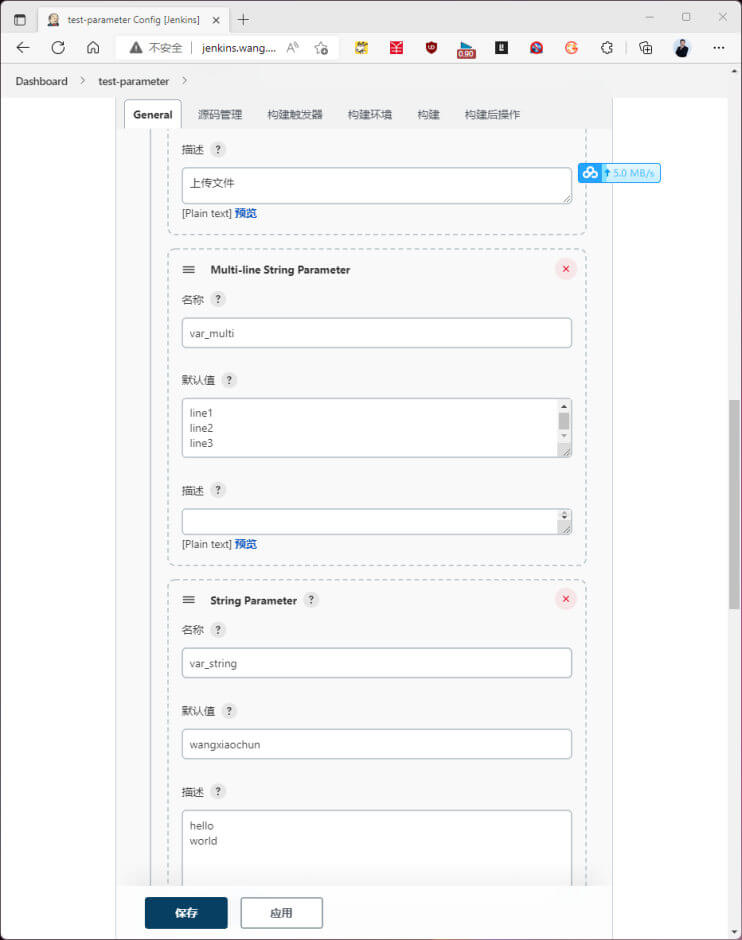The image size is (742, 940).
Task: Open help for hello world description
Action: pyautogui.click(x=218, y=791)
